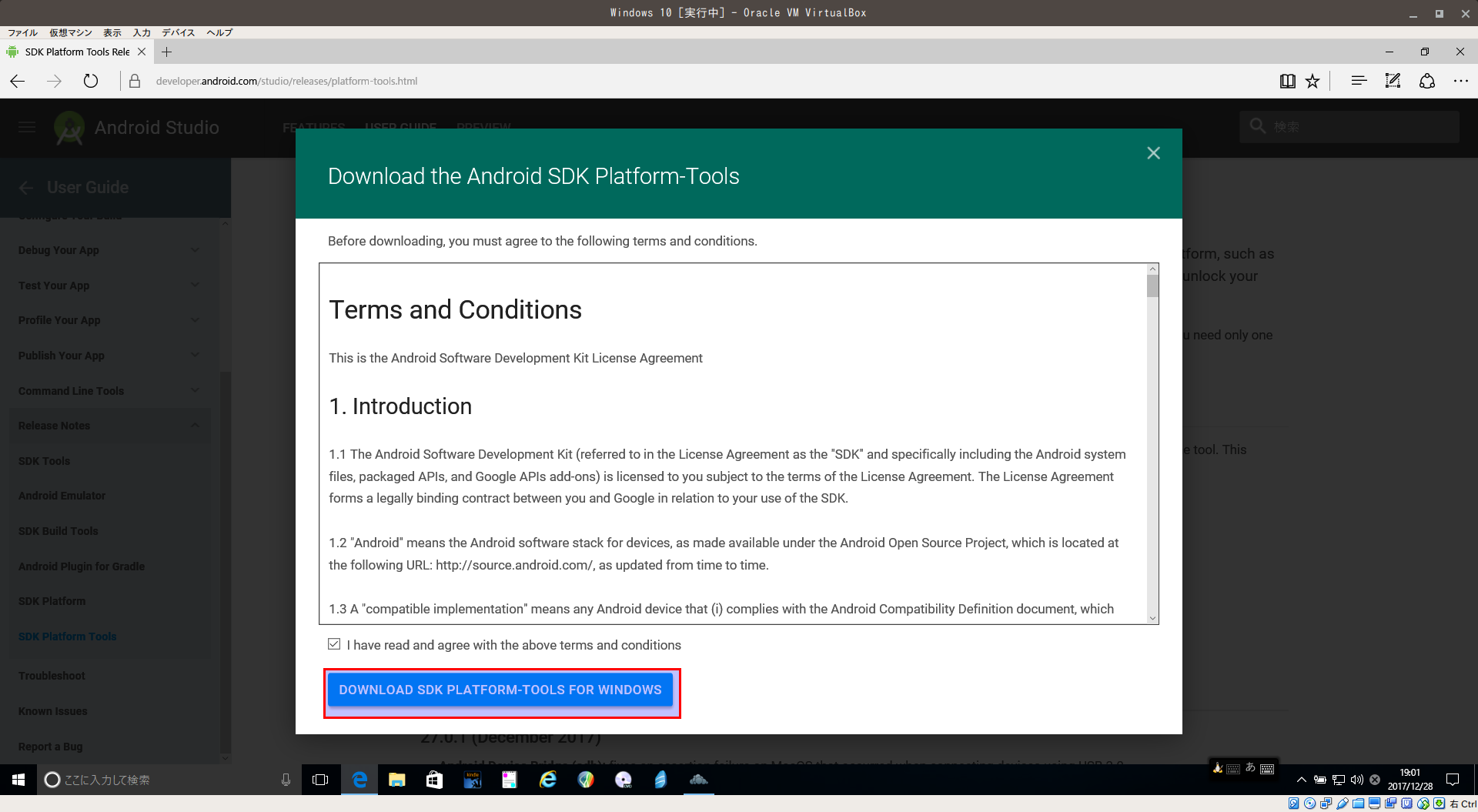Refresh the current page
The height and width of the screenshot is (812, 1478).
tap(91, 81)
